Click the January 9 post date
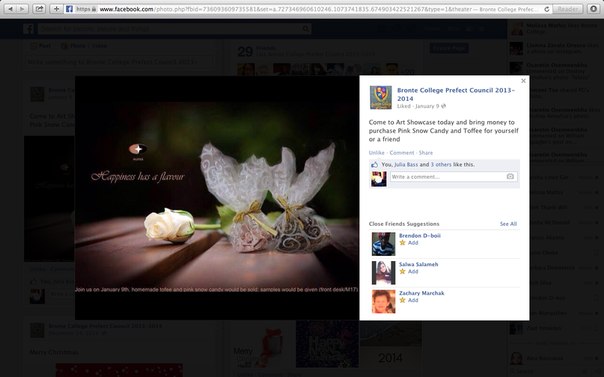604x377 pixels. (x=427, y=106)
